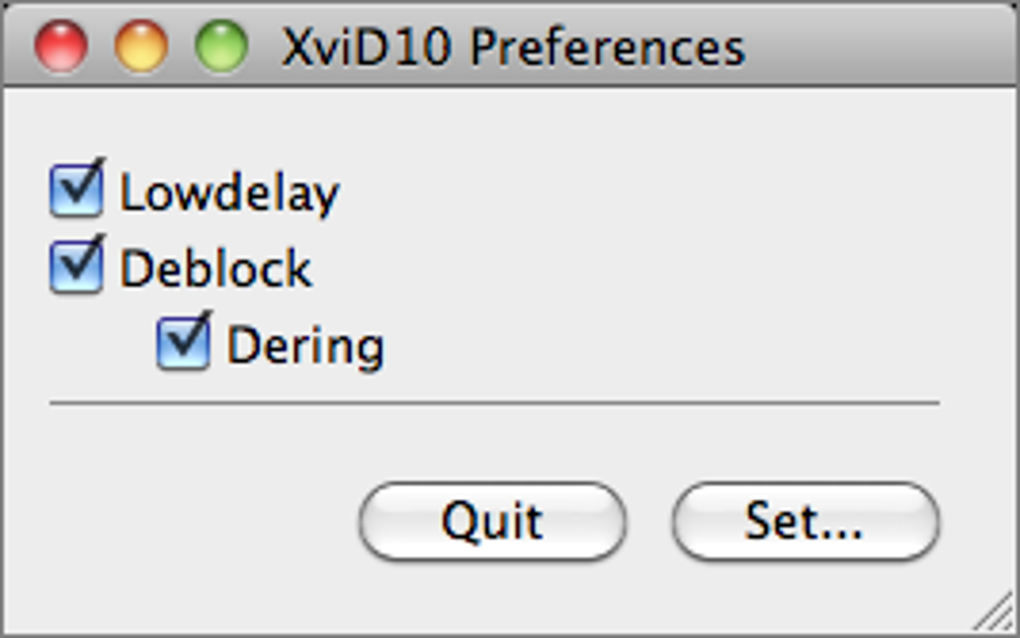Click the Lowdelay label text
The height and width of the screenshot is (638, 1020).
click(x=230, y=193)
